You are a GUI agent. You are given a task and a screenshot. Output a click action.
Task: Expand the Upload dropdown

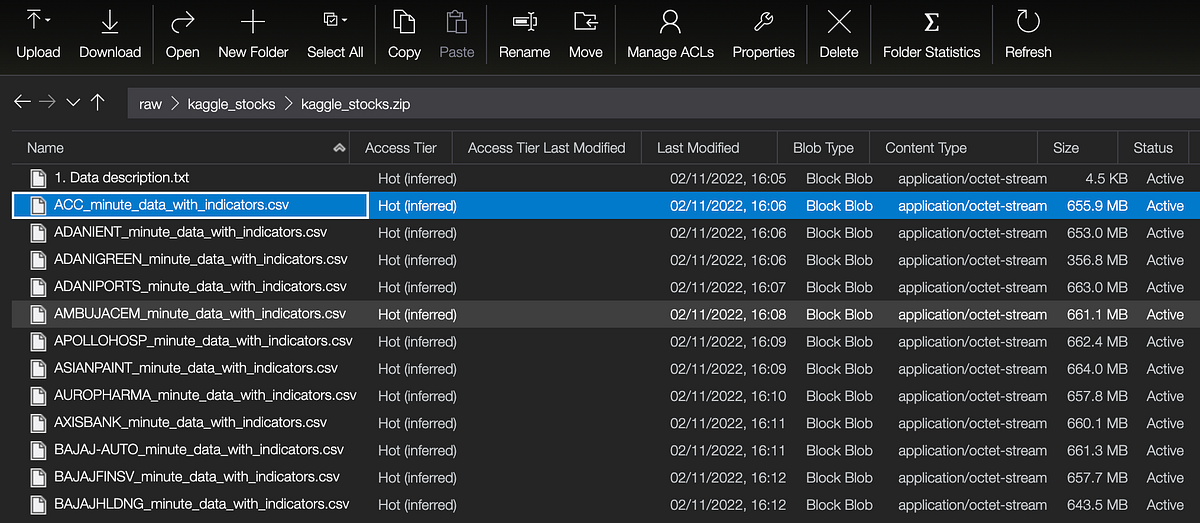point(49,19)
